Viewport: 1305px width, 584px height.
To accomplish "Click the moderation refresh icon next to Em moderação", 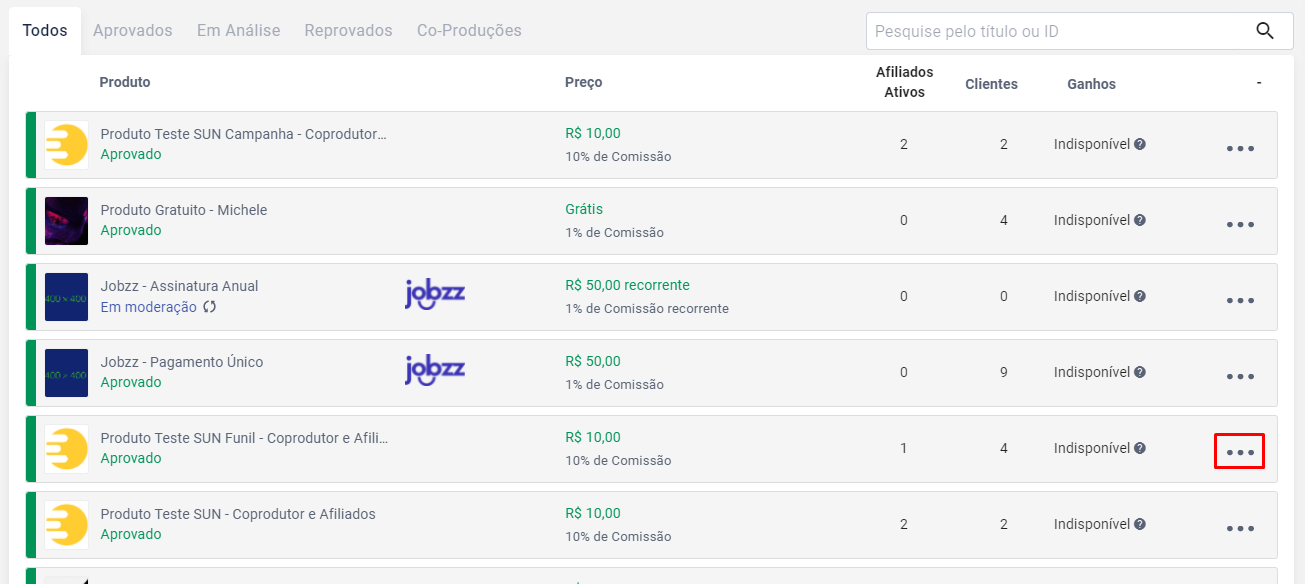I will coord(209,307).
